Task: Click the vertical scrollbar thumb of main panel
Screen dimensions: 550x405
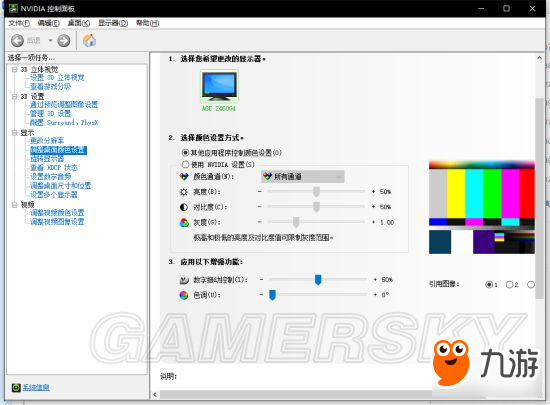Action: (539, 198)
